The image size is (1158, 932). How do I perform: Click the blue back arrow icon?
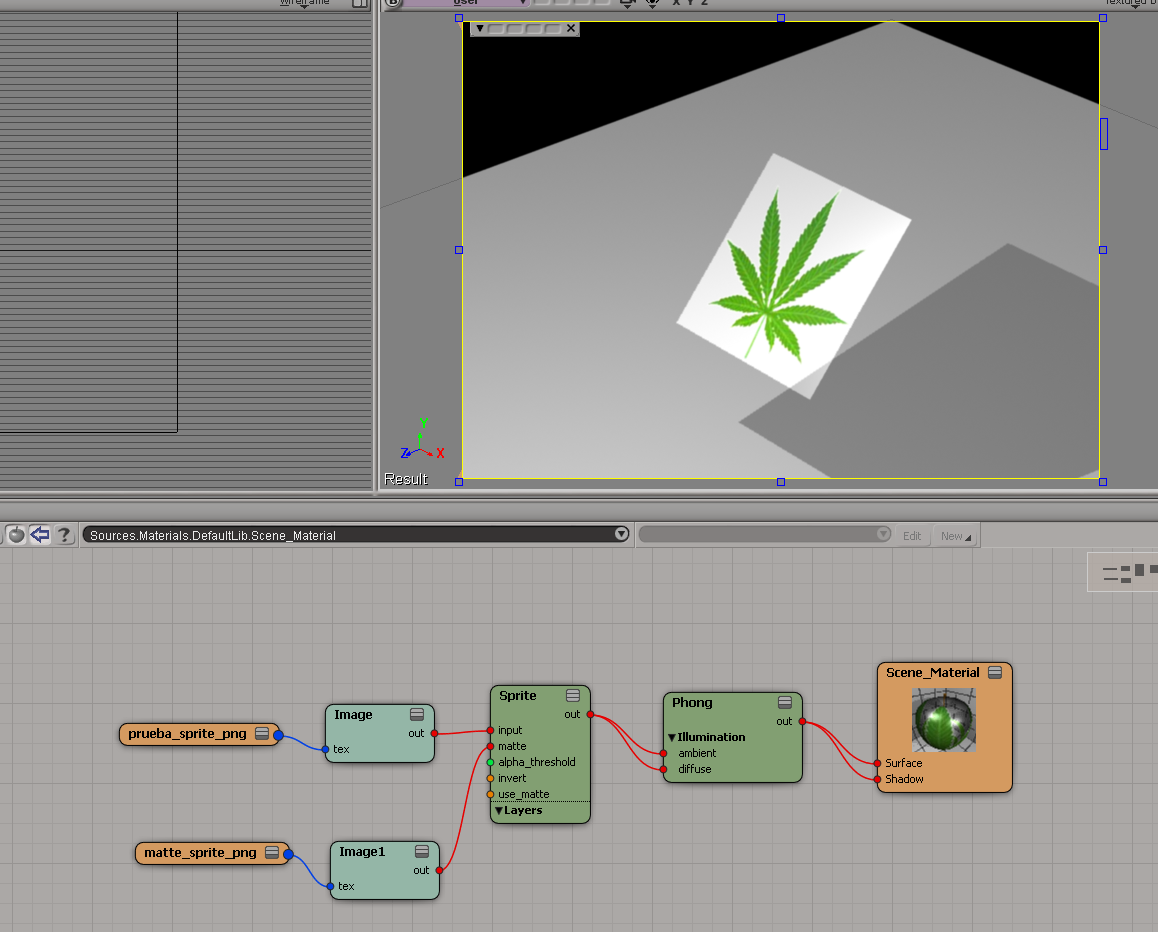tap(40, 534)
